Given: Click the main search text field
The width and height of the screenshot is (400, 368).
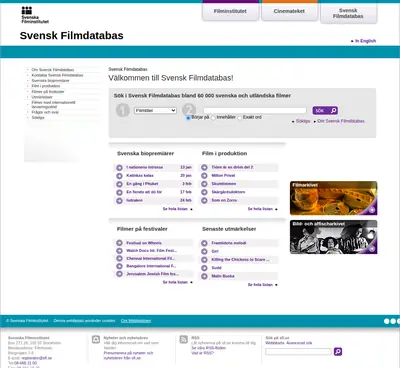Looking at the screenshot, I should (x=255, y=110).
